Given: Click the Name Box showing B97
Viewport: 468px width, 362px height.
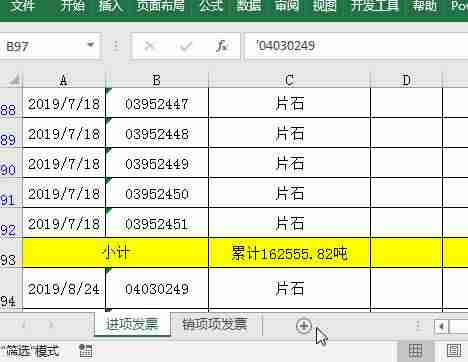Looking at the screenshot, I should click(x=43, y=46).
